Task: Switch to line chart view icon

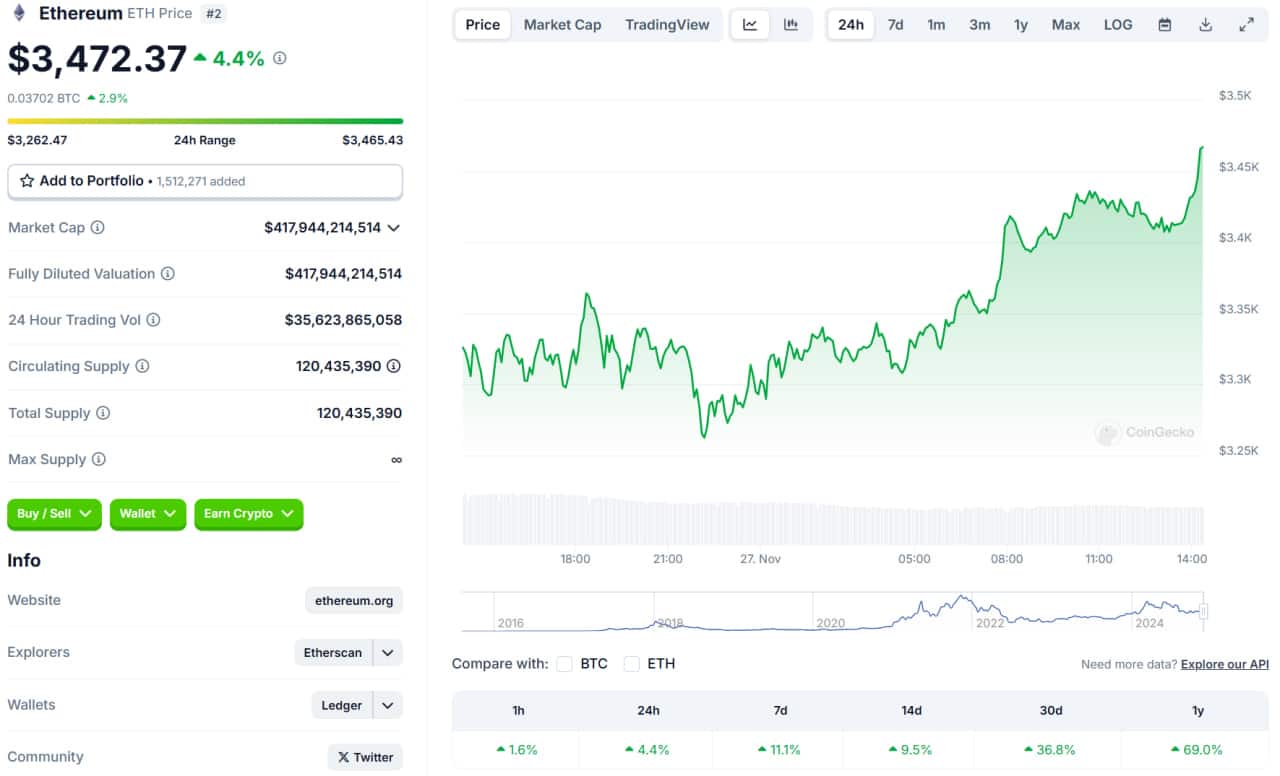Action: point(750,25)
